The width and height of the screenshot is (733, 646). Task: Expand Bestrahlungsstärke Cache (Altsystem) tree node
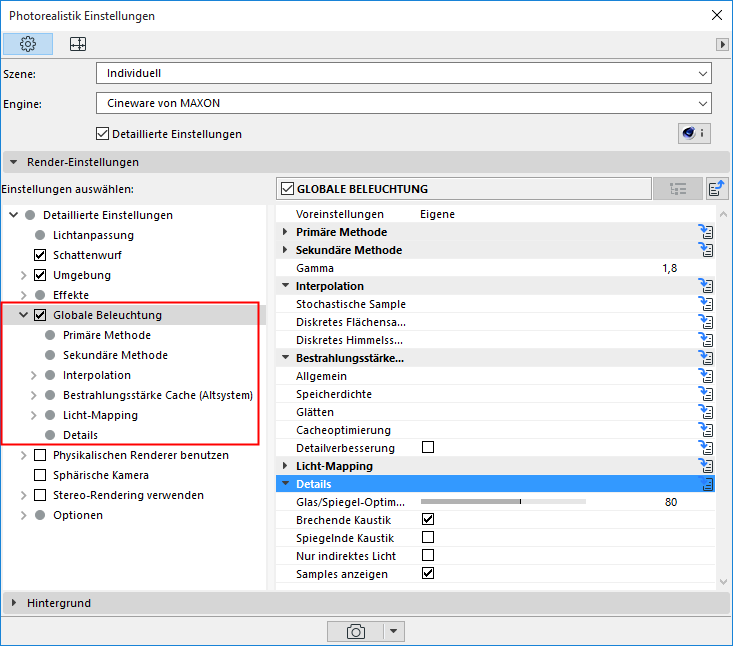33,395
